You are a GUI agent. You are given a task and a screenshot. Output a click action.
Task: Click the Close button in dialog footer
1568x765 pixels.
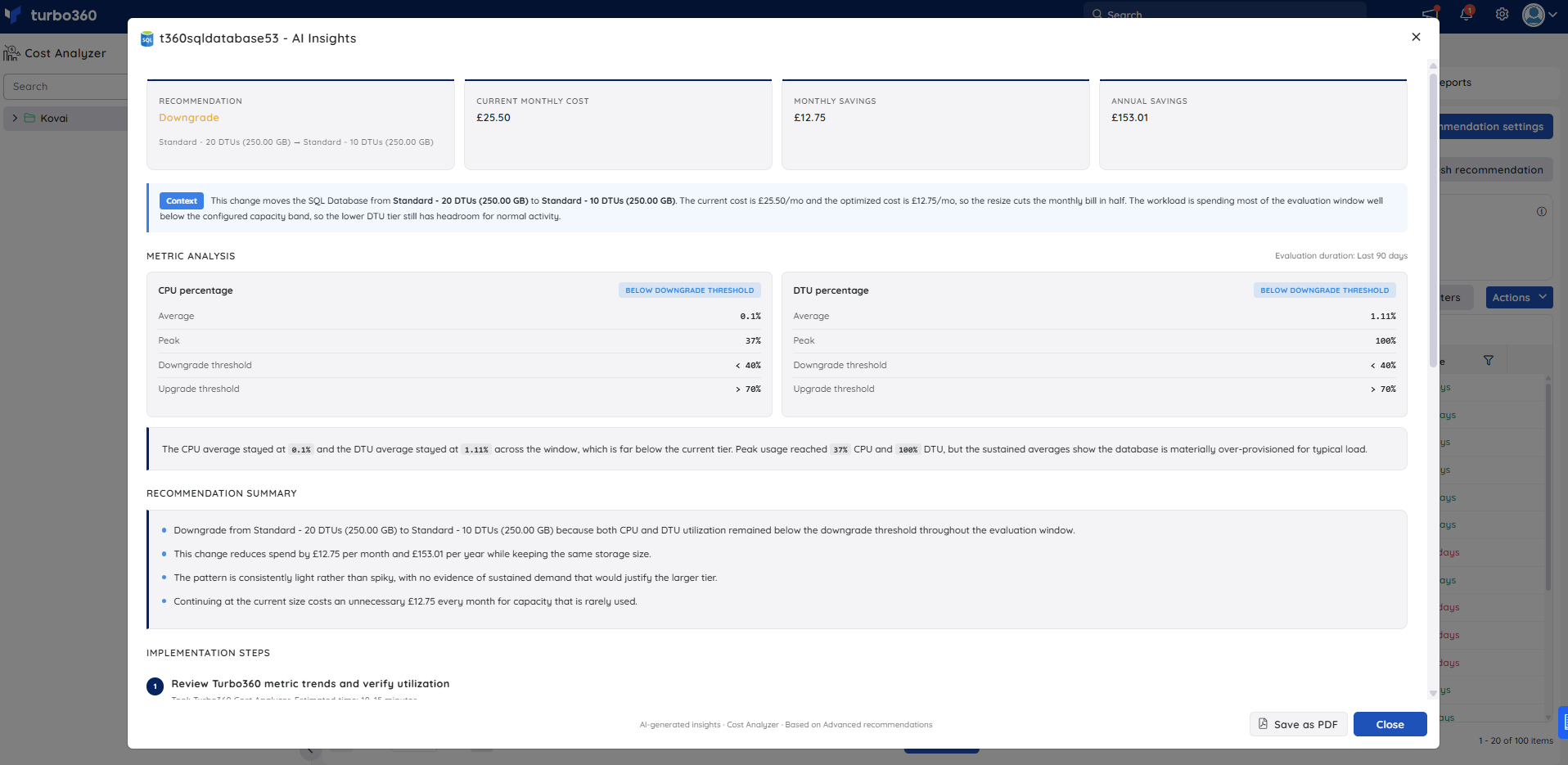pos(1390,724)
